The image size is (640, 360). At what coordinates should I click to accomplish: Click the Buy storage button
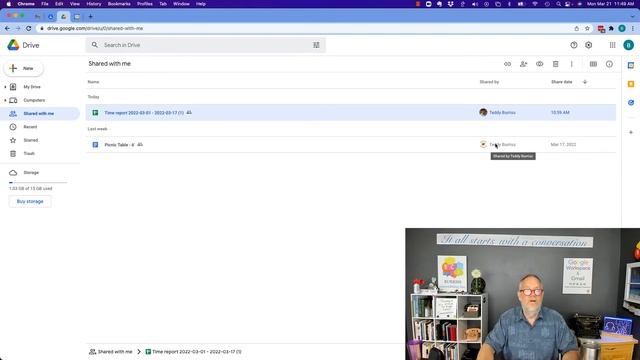pyautogui.click(x=30, y=201)
